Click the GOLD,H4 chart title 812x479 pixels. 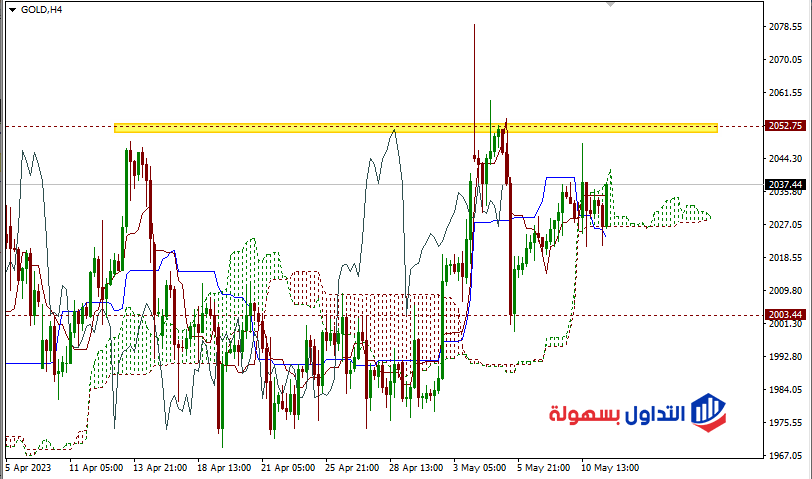click(x=41, y=8)
